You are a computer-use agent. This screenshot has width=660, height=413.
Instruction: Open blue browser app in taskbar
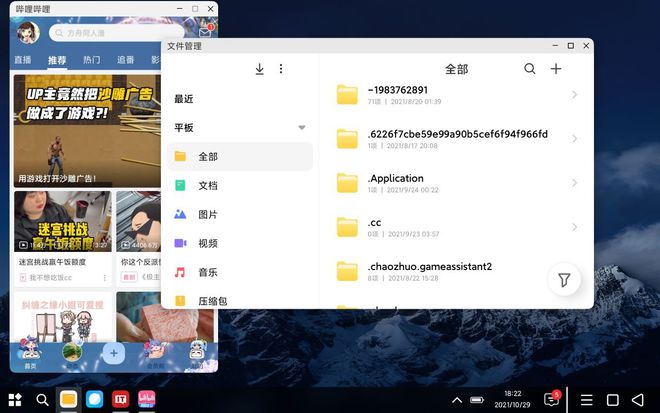(95, 400)
